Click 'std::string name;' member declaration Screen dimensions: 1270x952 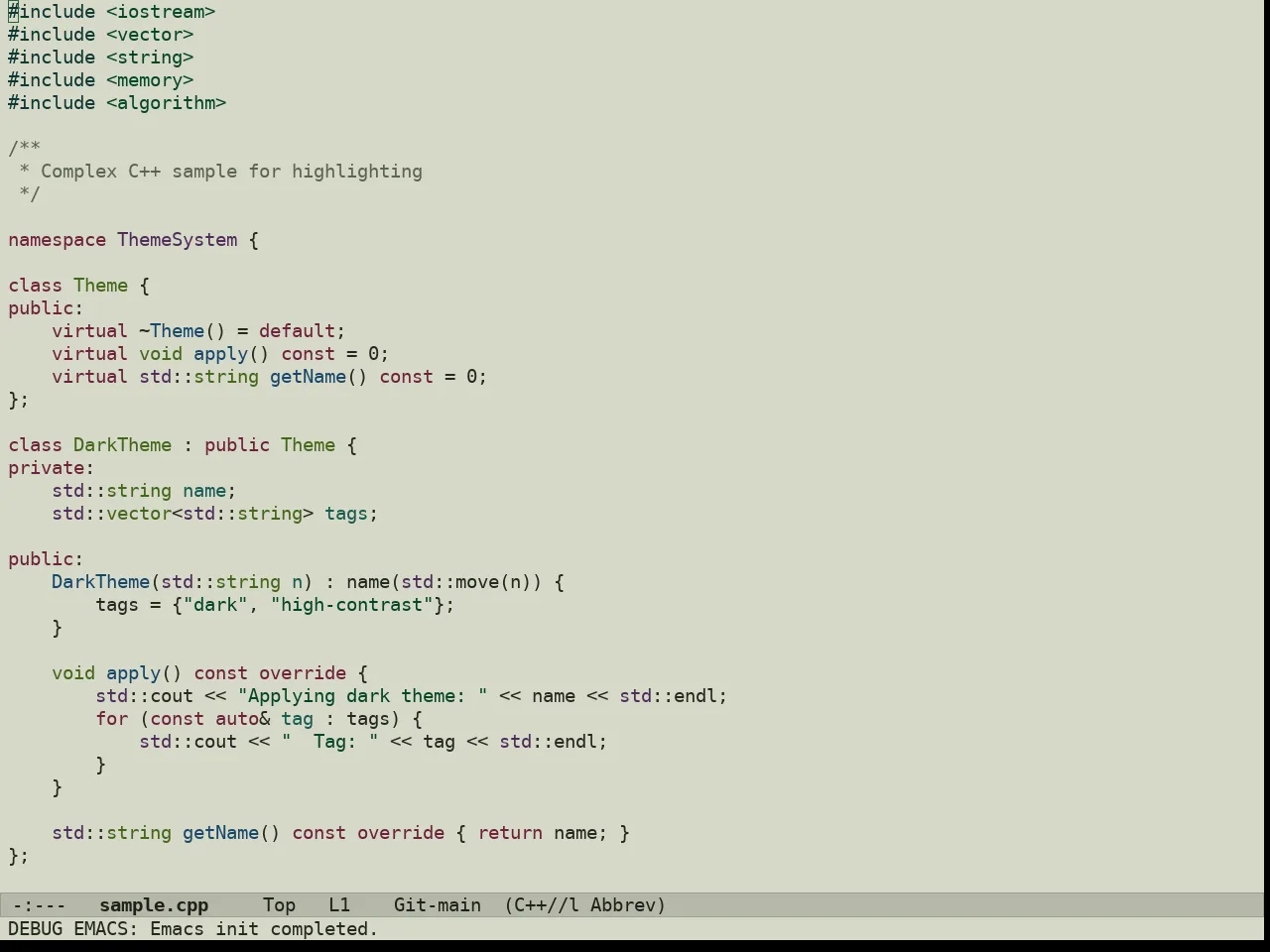[x=144, y=491]
